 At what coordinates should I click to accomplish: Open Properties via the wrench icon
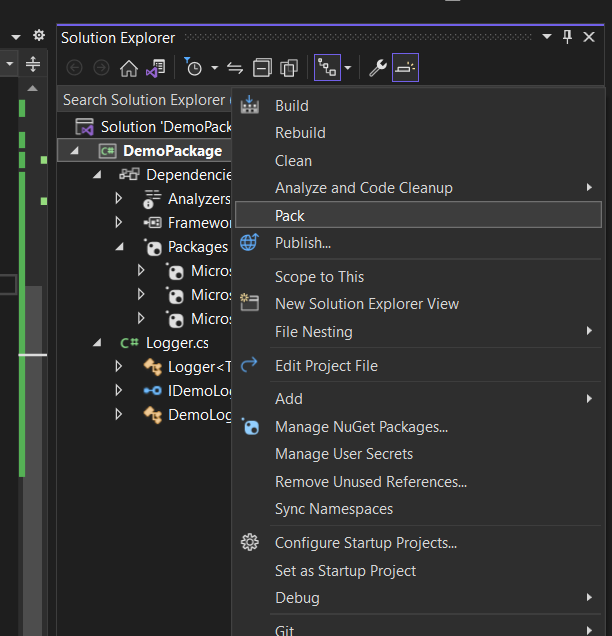point(377,68)
